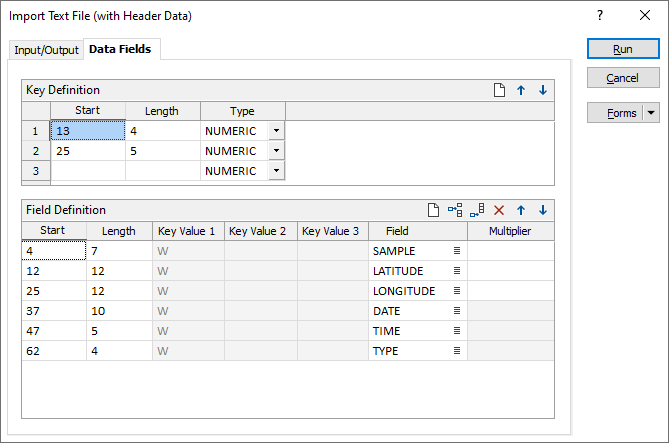Move Field Definition row up

(x=521, y=210)
